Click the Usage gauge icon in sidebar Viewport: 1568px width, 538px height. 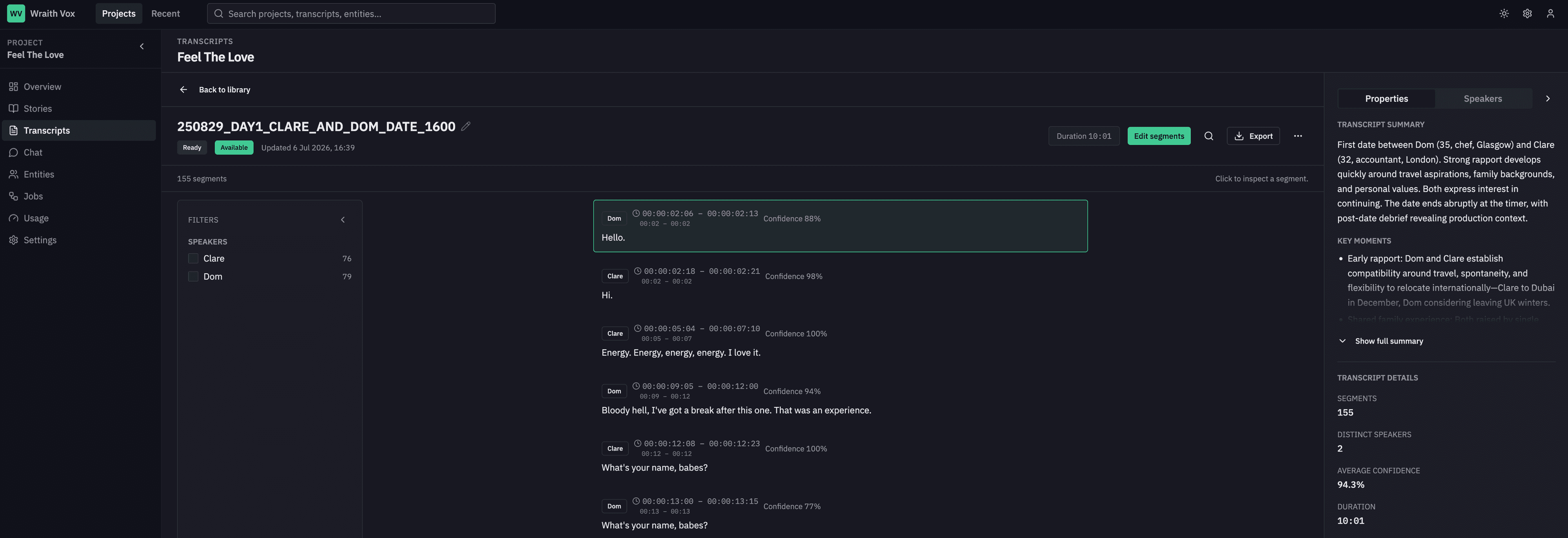click(13, 218)
